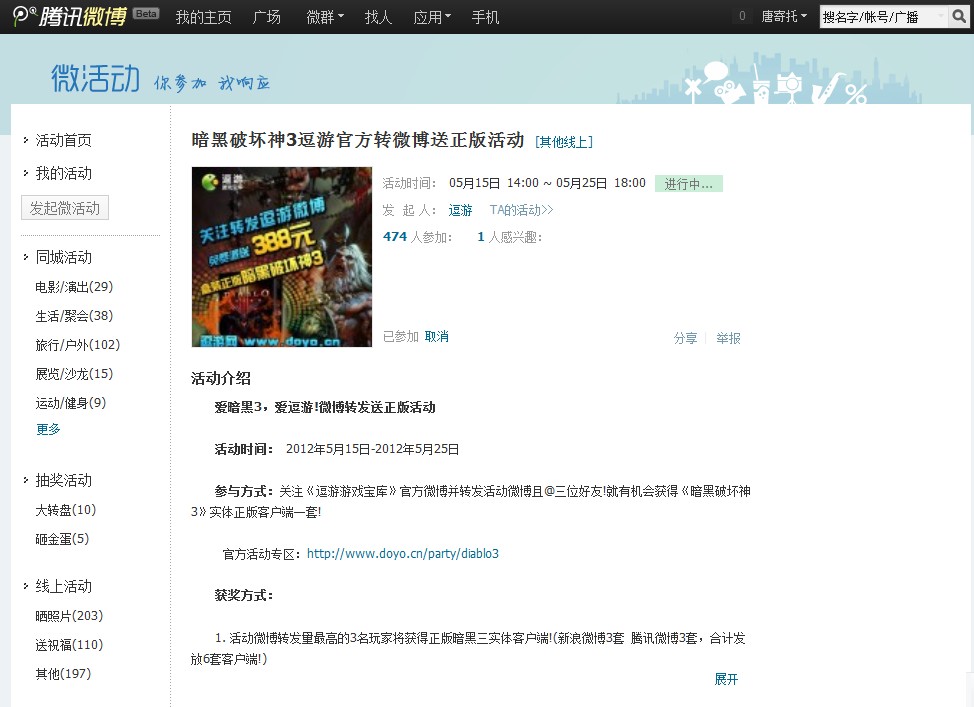Viewport: 974px width, 707px height.
Task: Click the Tencent Weibo logo
Action: click(x=70, y=16)
